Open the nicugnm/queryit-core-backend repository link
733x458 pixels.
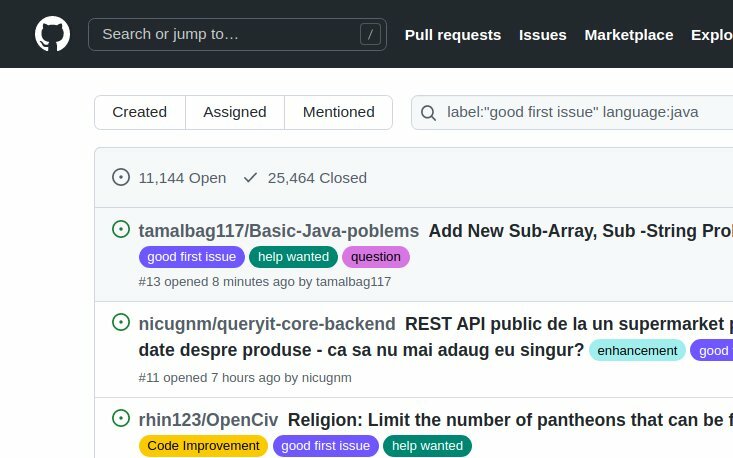click(x=267, y=324)
